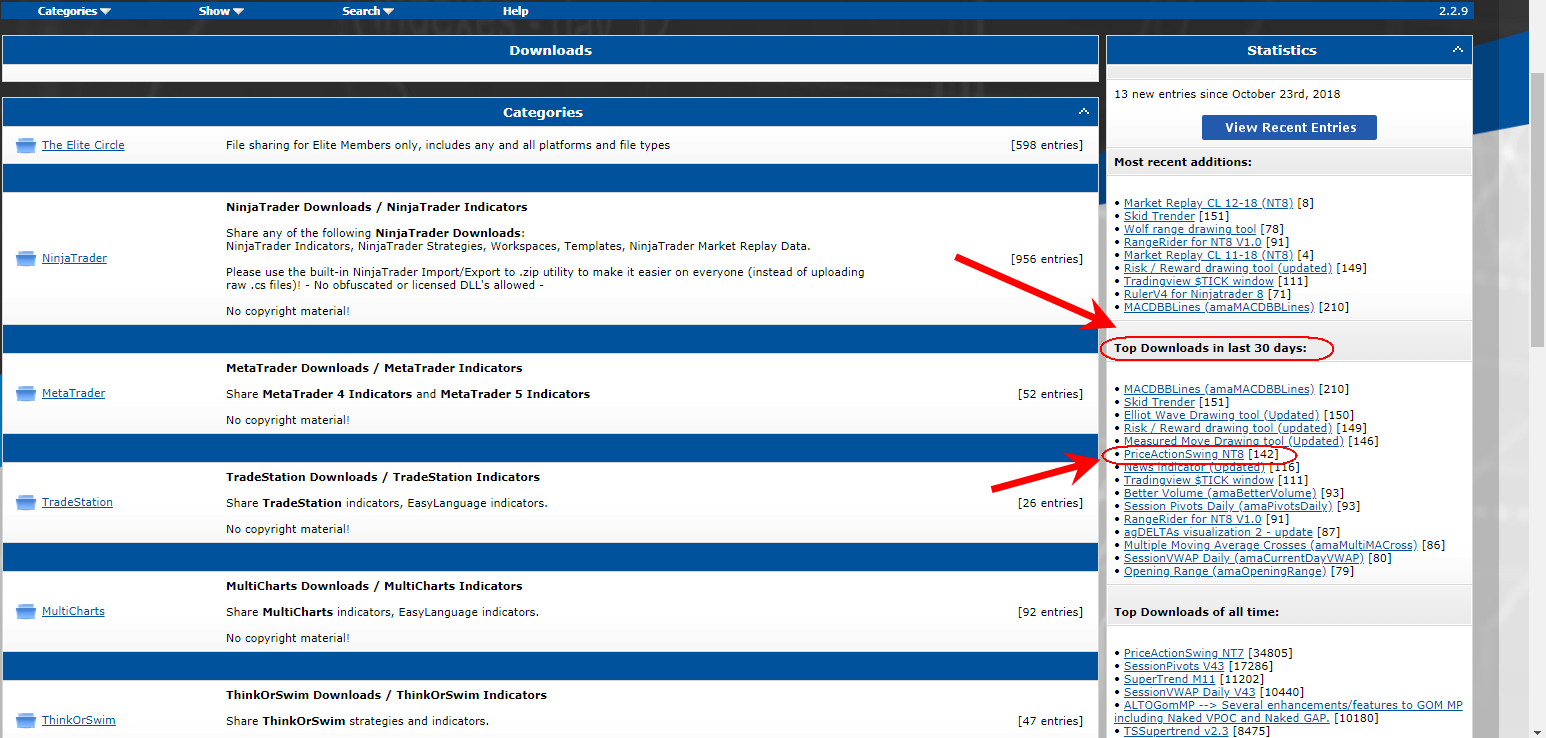The height and width of the screenshot is (738, 1546).
Task: Click the "[92 entries]" count text
Action: click(1050, 612)
